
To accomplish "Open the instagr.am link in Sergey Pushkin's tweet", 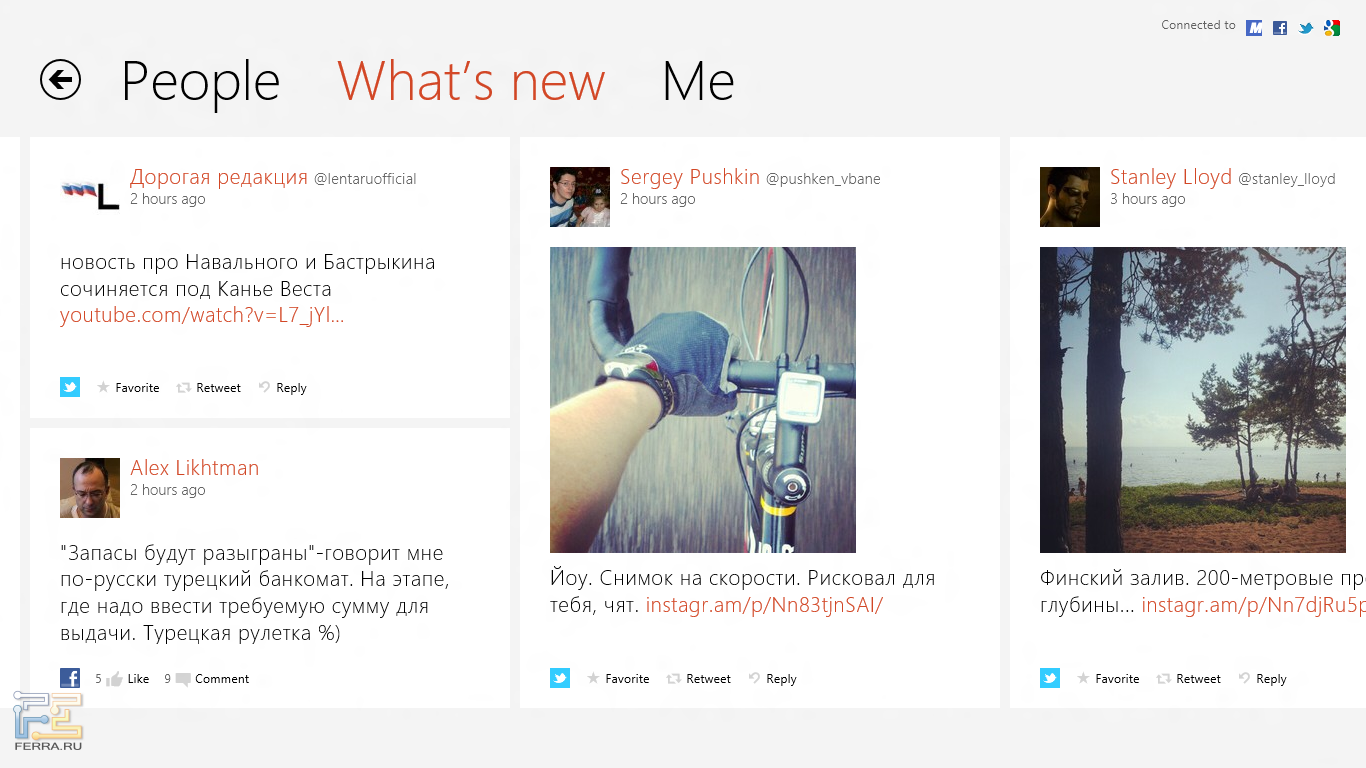I will (764, 605).
